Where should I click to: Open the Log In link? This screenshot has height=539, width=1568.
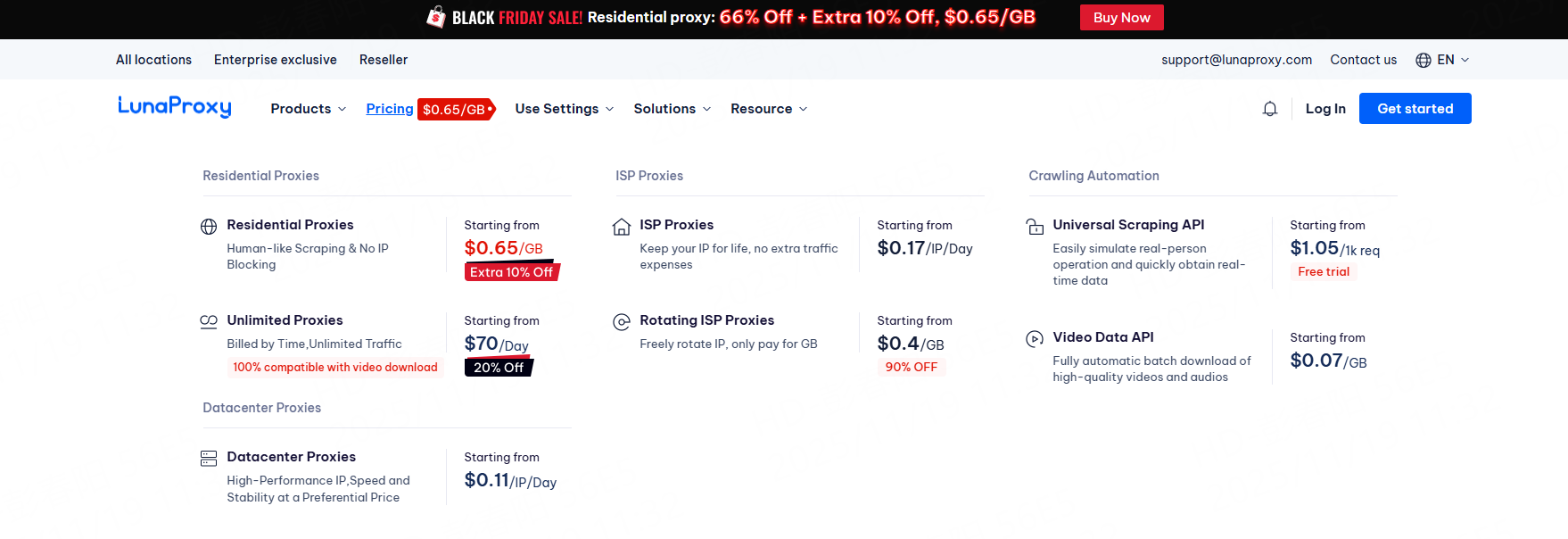(1325, 109)
